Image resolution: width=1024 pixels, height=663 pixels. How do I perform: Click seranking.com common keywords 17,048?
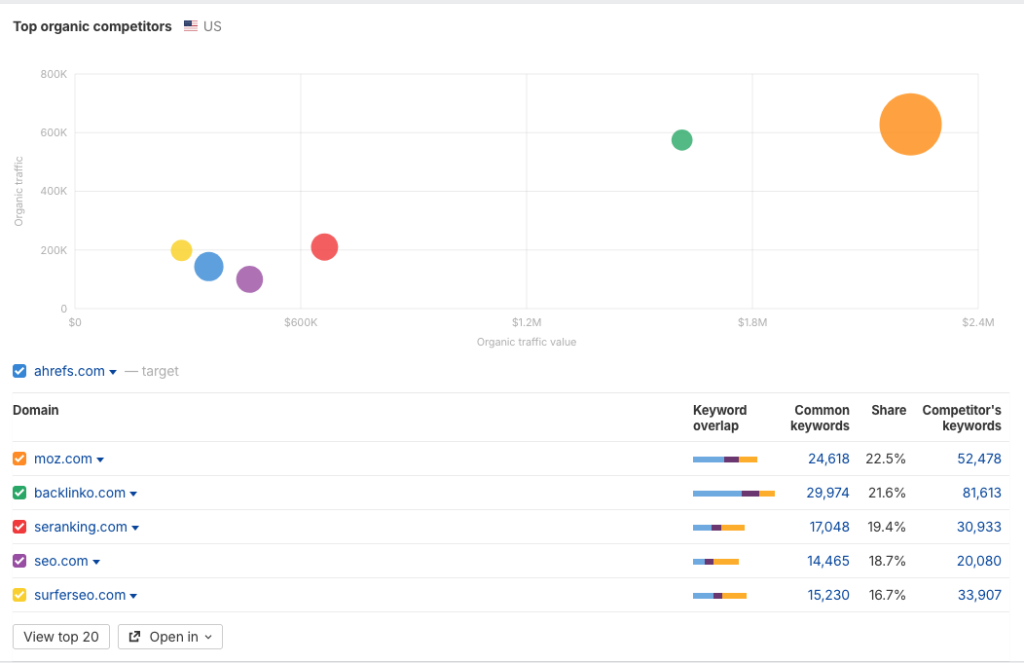tap(829, 526)
